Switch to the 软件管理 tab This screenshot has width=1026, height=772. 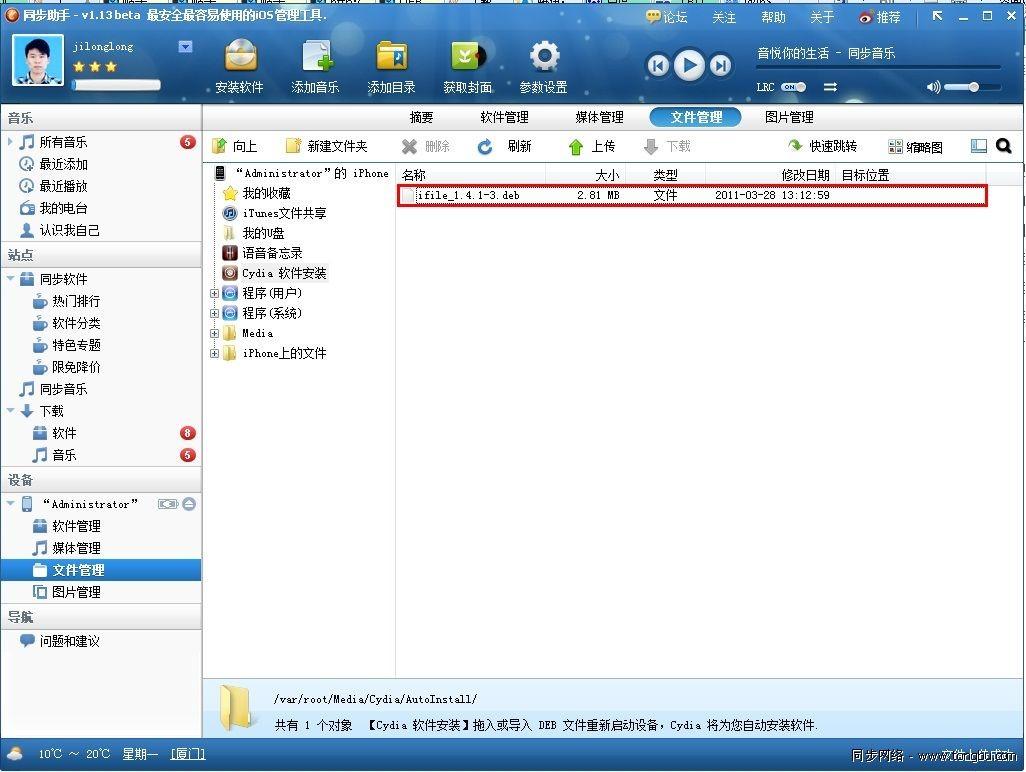(504, 117)
